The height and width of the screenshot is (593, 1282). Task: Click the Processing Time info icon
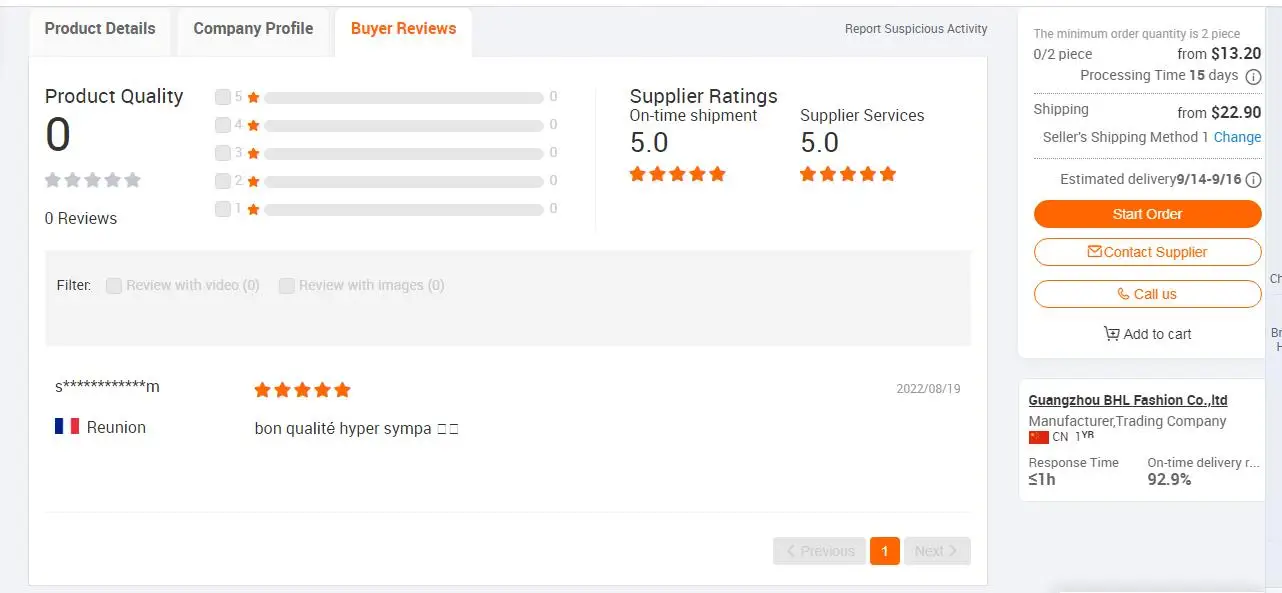(x=1253, y=76)
